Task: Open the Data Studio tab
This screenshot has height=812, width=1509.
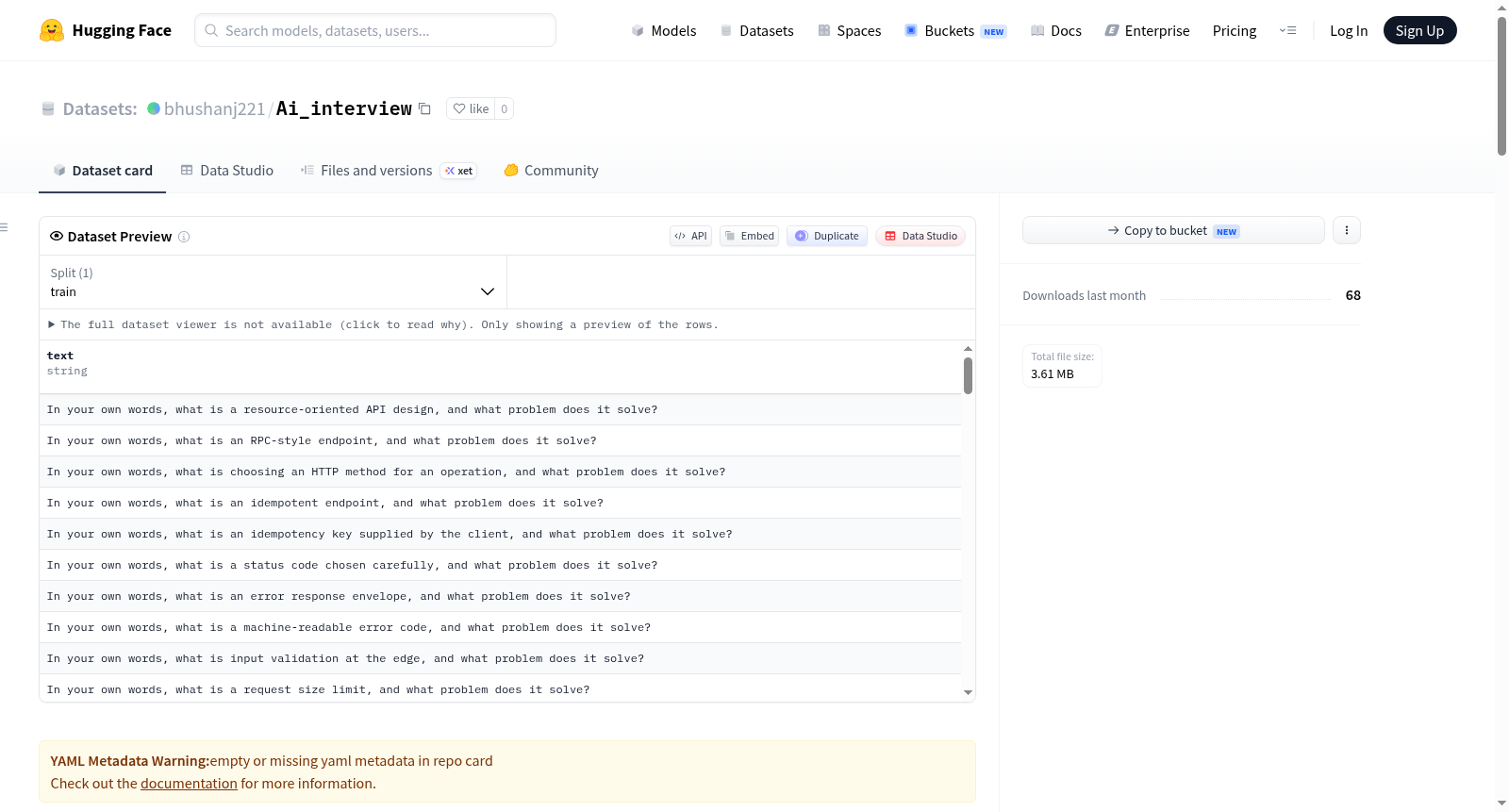Action: (227, 171)
